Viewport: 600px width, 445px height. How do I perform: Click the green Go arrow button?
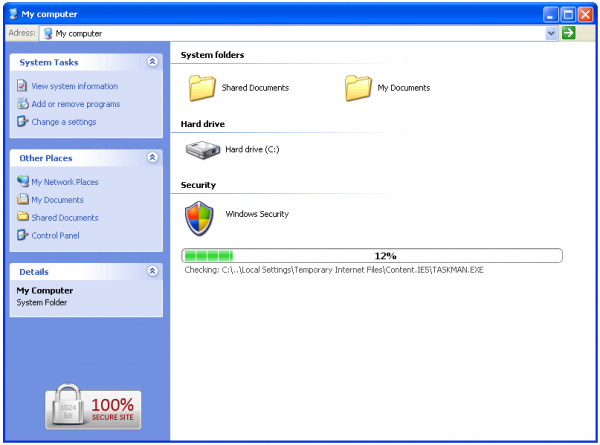tap(569, 33)
